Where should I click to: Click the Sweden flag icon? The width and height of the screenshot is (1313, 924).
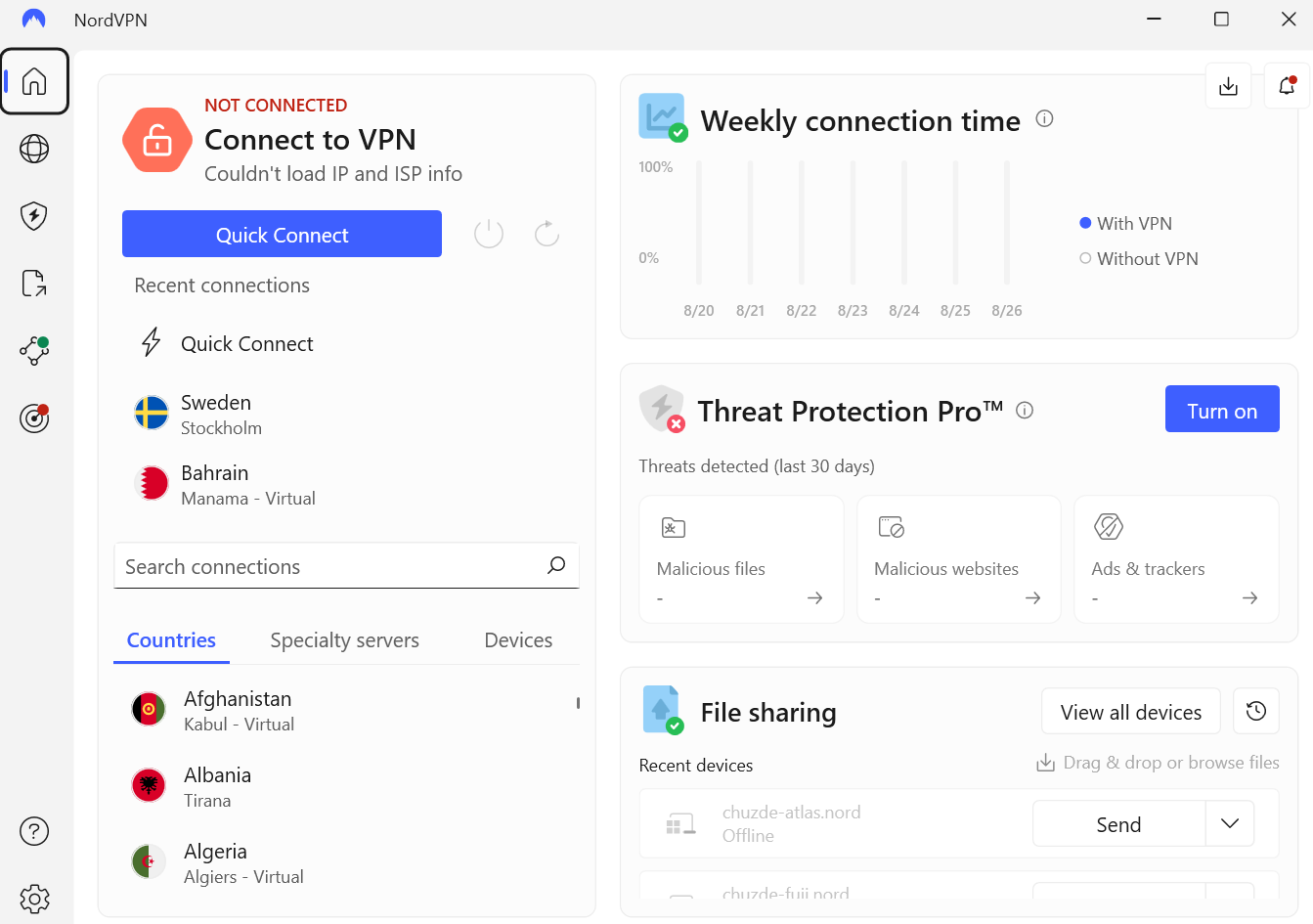[x=152, y=413]
